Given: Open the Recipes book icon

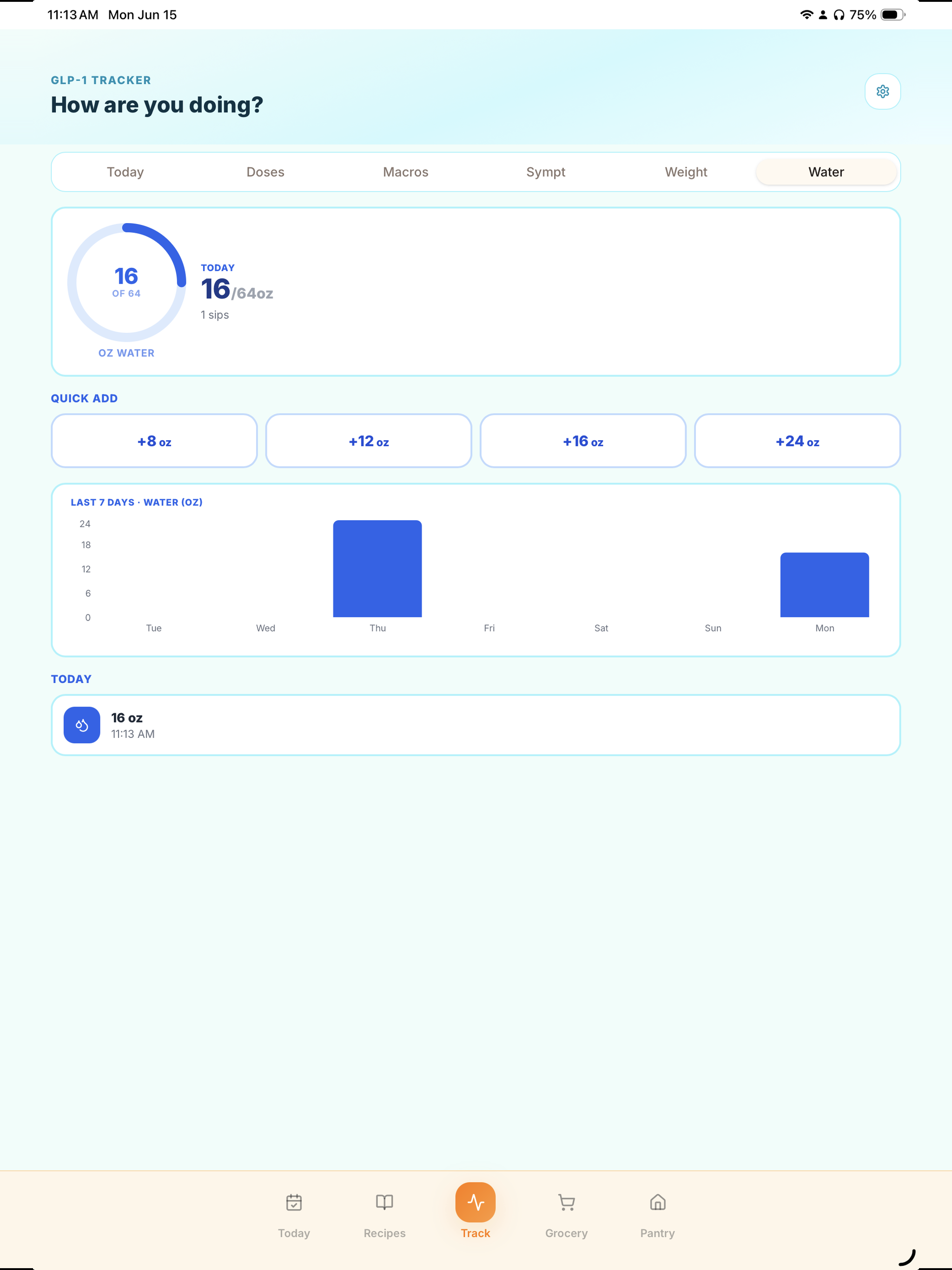Looking at the screenshot, I should (385, 1202).
